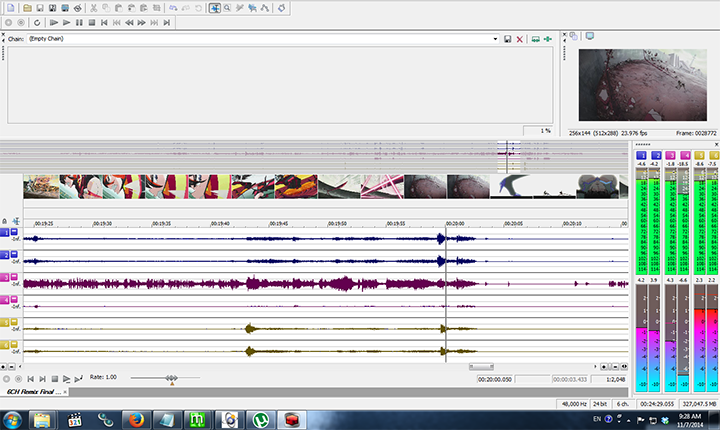
Task: Click the channel 5 yellow meter label
Action: (x=700, y=156)
